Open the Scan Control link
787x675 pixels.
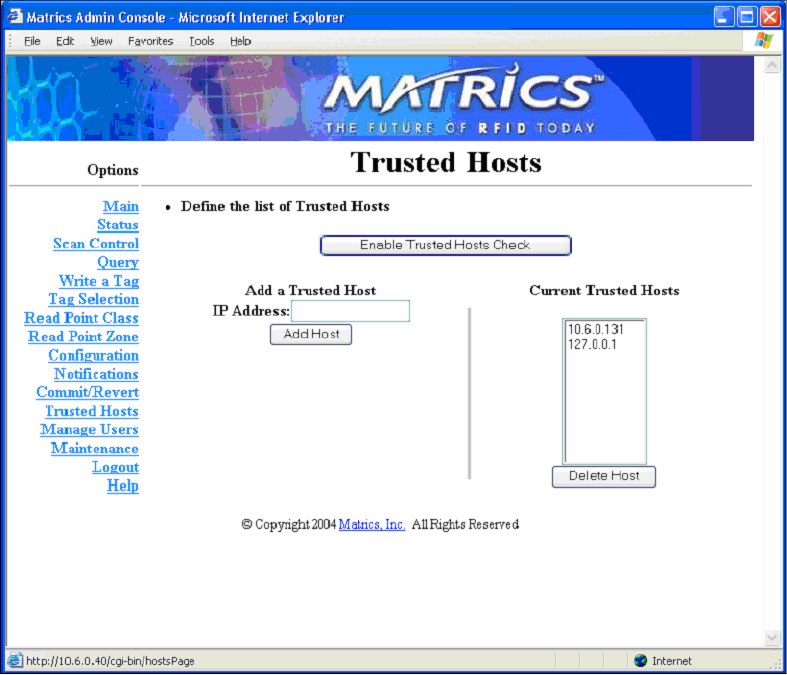(96, 244)
